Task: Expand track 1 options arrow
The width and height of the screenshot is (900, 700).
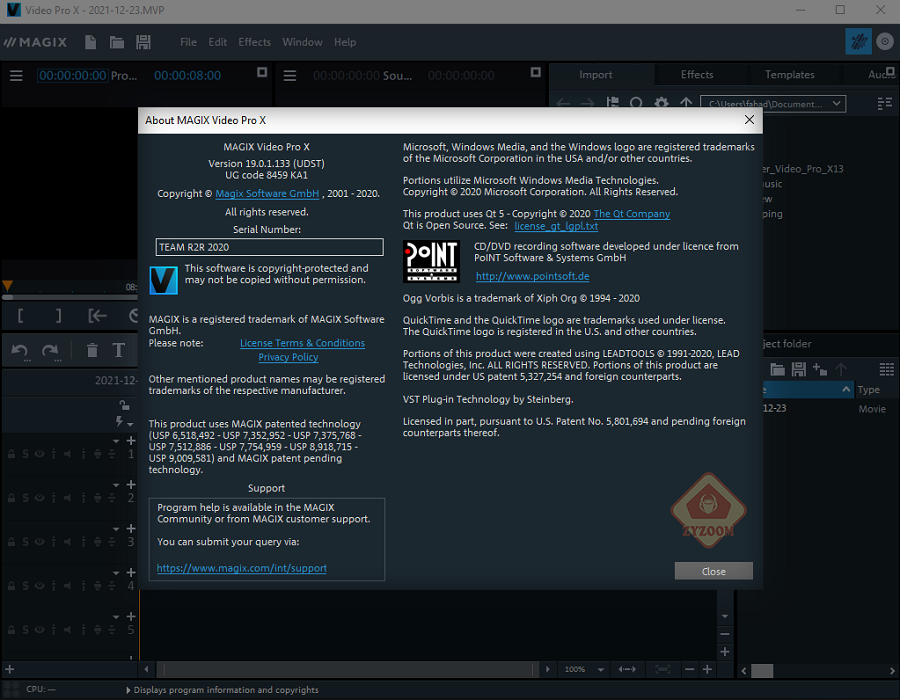Action: click(117, 441)
